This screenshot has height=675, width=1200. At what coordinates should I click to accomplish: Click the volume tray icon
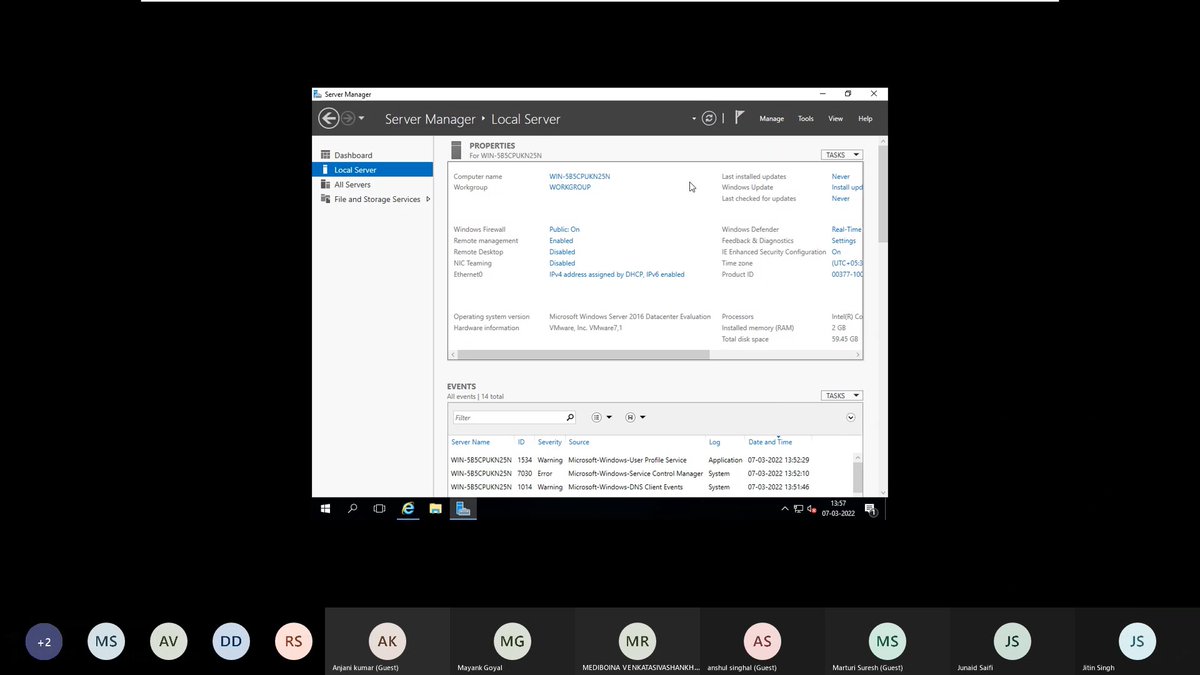[x=811, y=509]
